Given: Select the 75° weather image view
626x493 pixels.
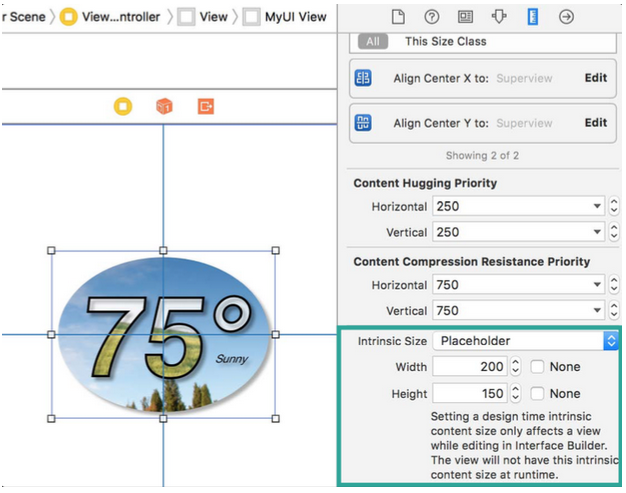Looking at the screenshot, I should tap(163, 335).
